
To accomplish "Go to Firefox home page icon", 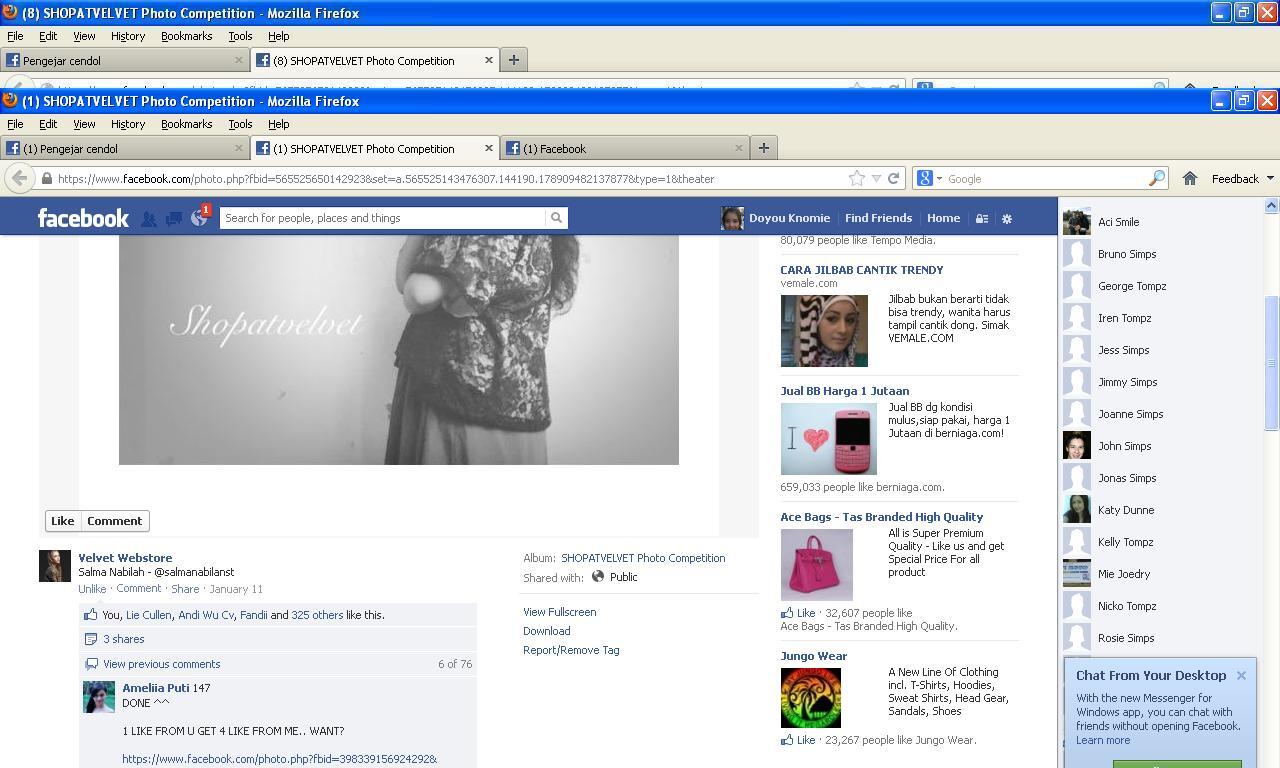I will pos(1189,178).
